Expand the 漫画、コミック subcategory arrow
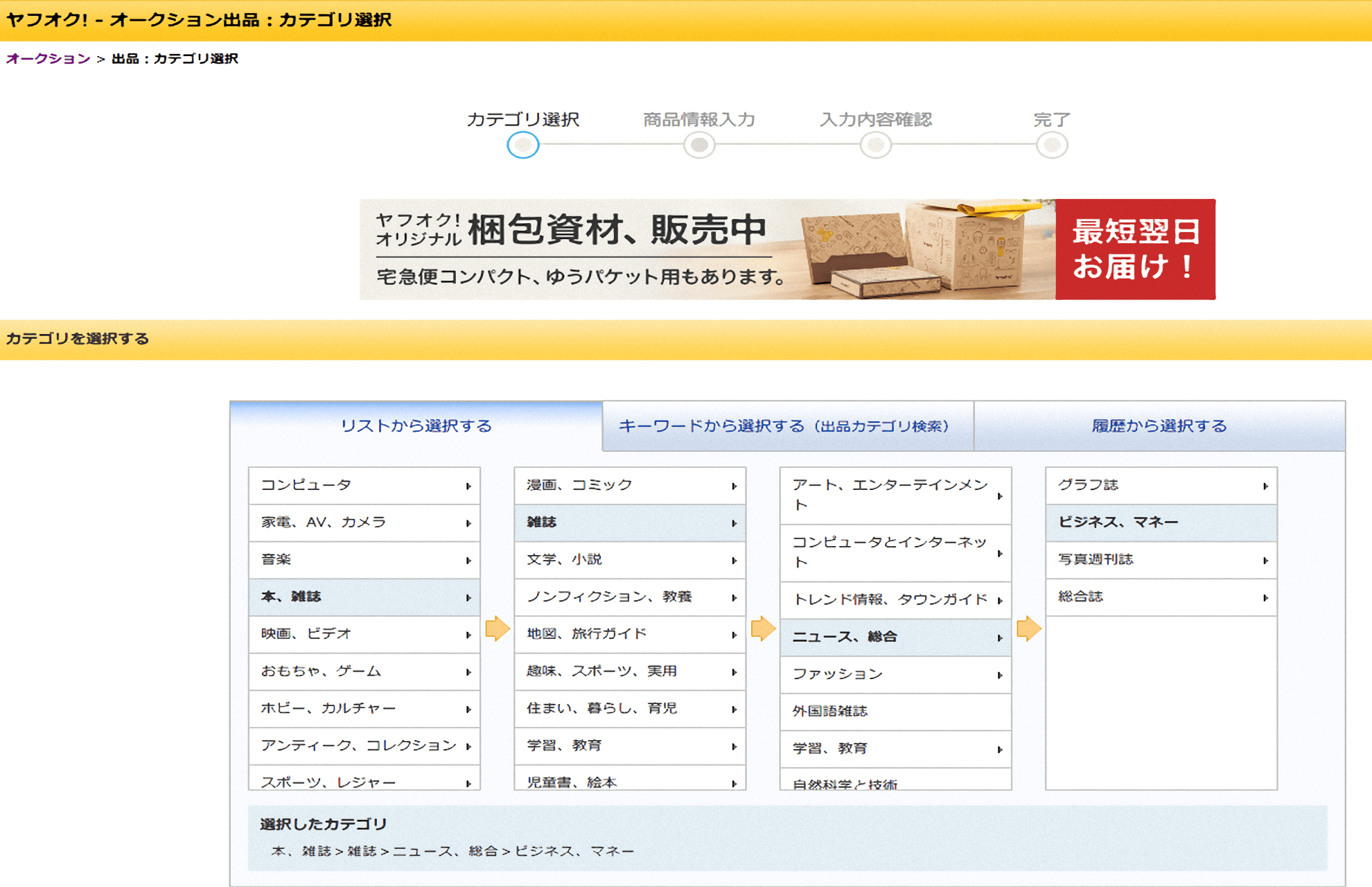This screenshot has width=1372, height=887. [734, 486]
